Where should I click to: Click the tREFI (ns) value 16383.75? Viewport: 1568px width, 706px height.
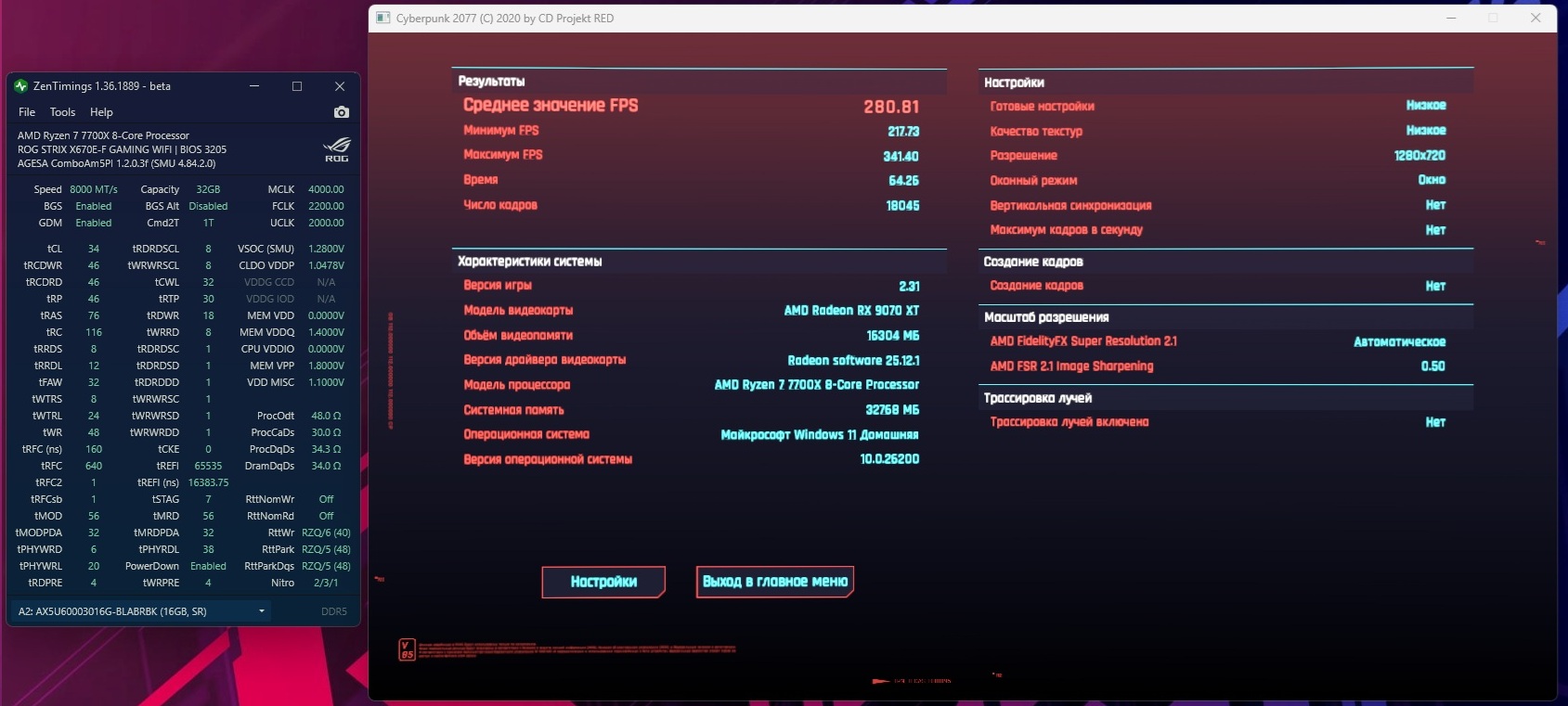208,482
